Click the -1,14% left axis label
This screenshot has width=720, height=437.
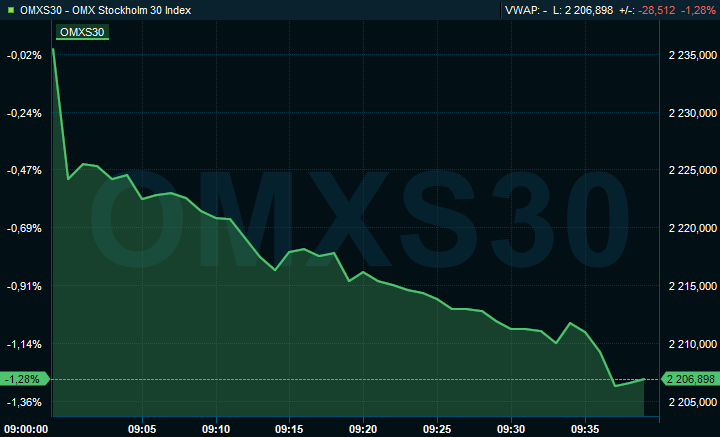point(24,344)
